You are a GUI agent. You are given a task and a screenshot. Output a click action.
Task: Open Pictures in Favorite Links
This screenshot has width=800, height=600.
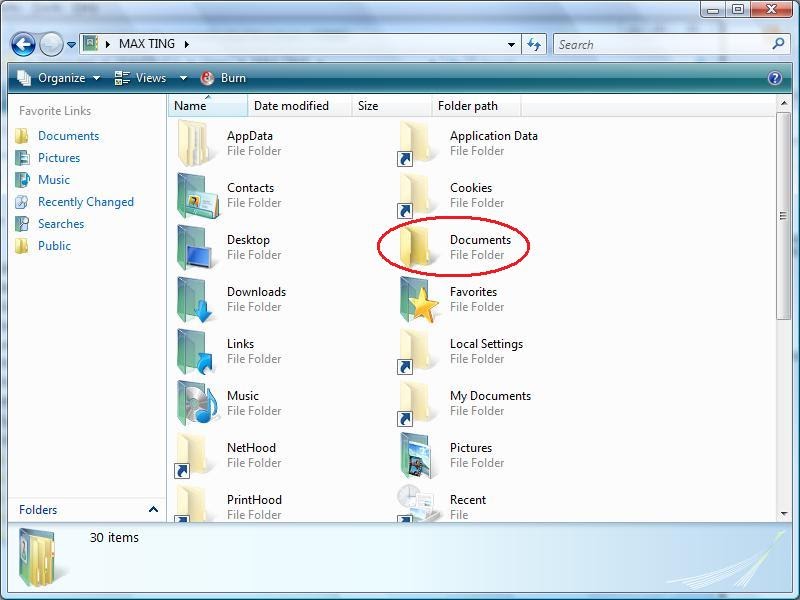[59, 158]
